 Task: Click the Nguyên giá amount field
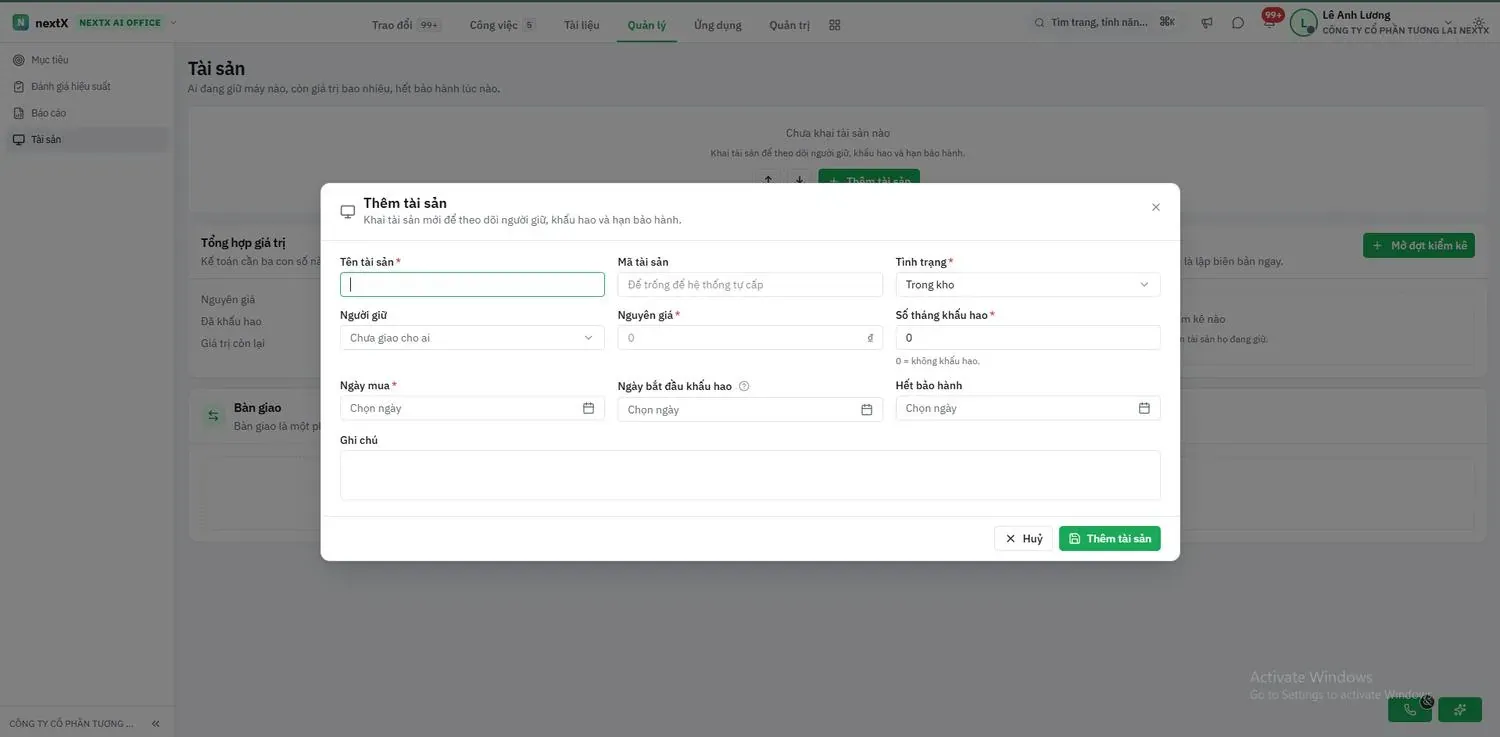pyautogui.click(x=750, y=338)
